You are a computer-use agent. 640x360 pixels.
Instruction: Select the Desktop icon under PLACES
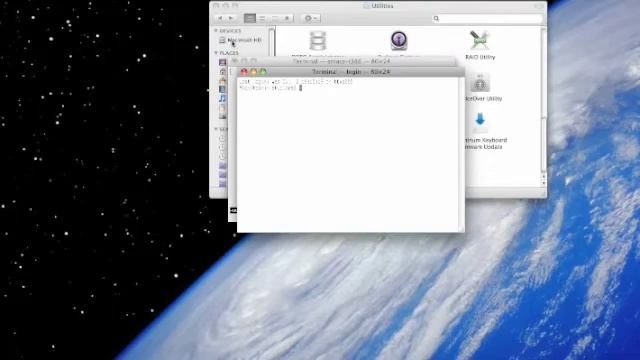(222, 62)
